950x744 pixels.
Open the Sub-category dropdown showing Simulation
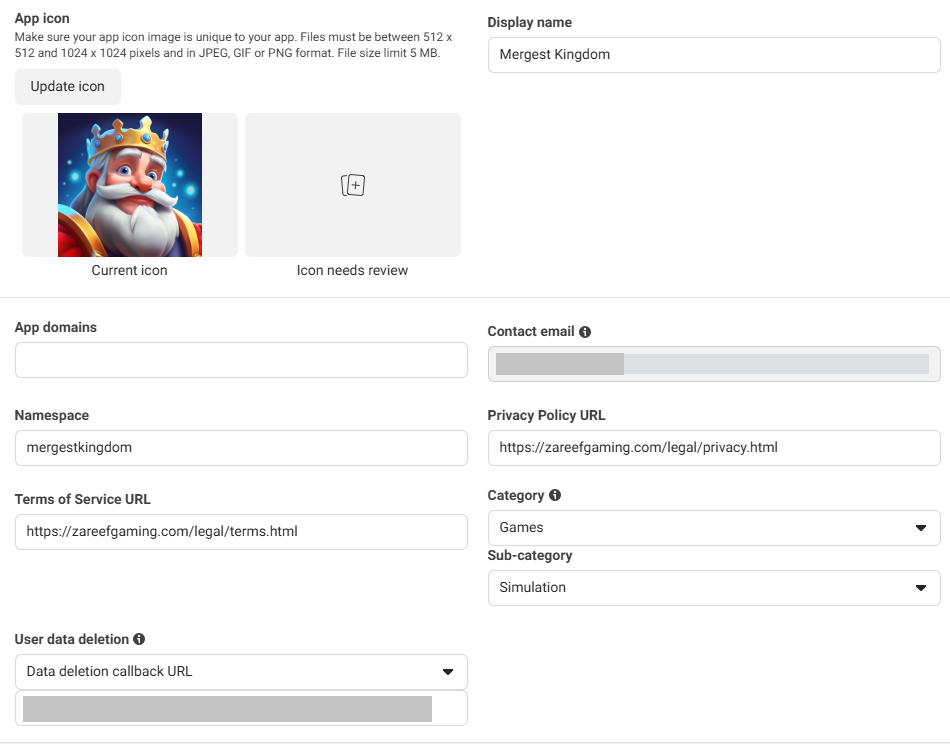coord(713,587)
